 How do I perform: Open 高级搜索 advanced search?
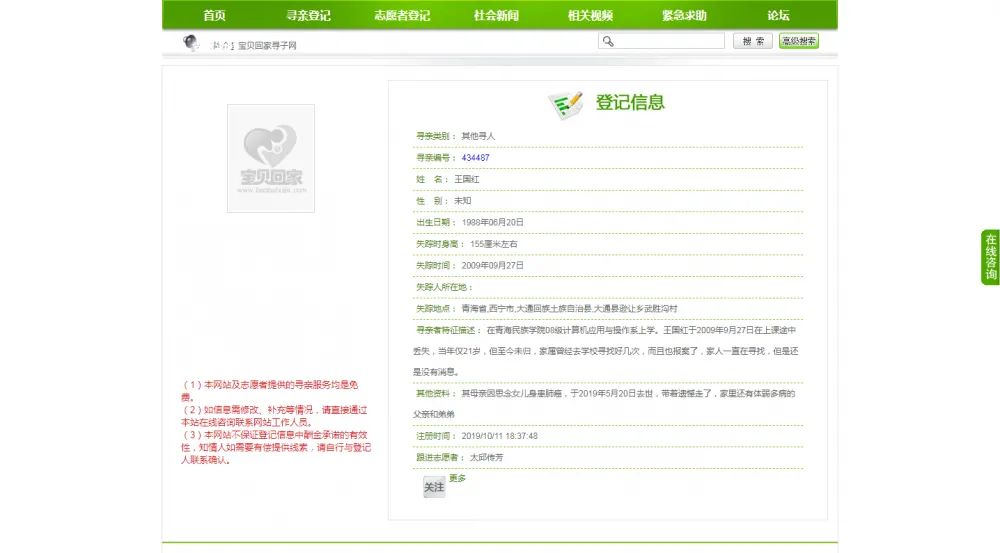(799, 41)
